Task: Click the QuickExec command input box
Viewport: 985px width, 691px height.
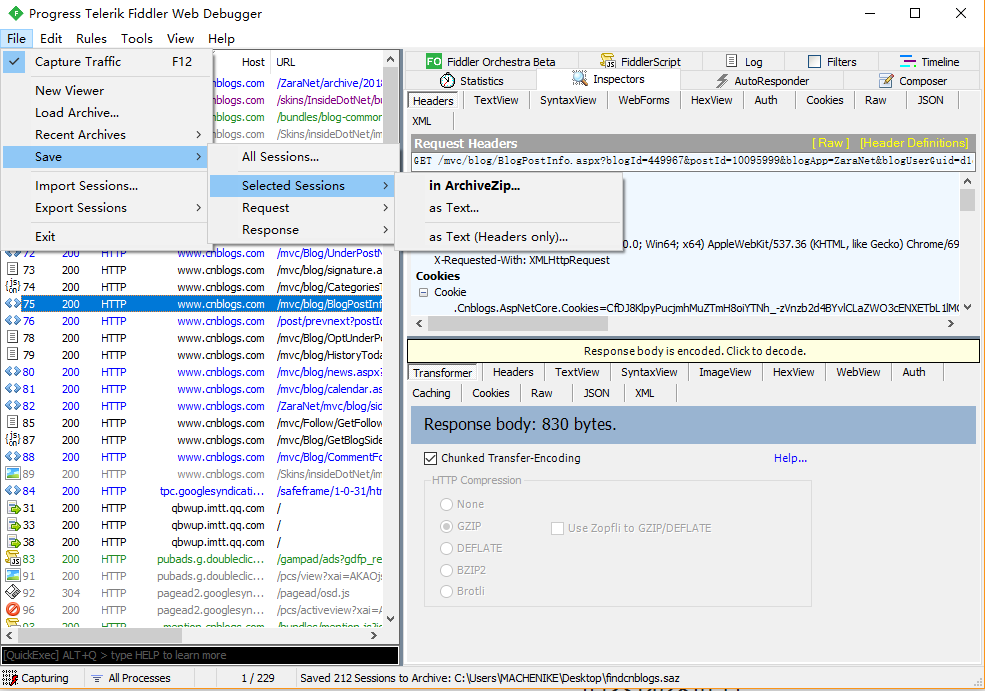Action: (200, 655)
